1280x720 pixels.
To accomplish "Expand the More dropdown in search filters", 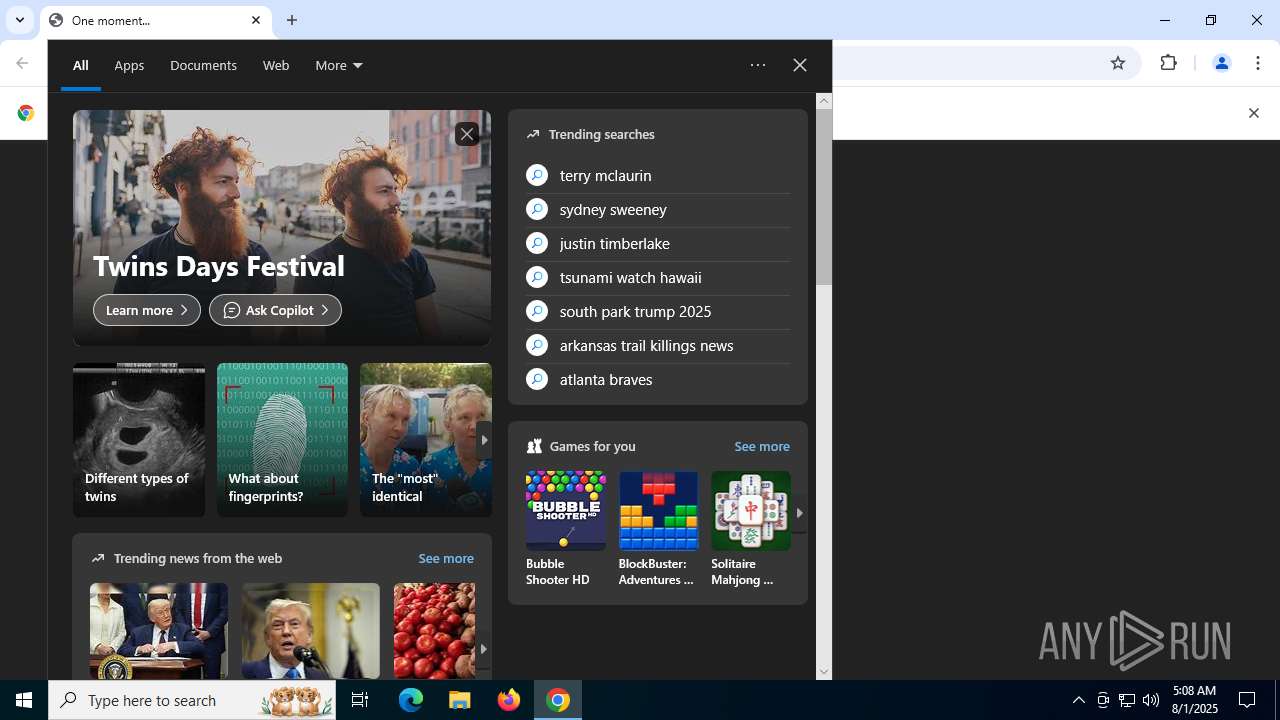I will [339, 65].
